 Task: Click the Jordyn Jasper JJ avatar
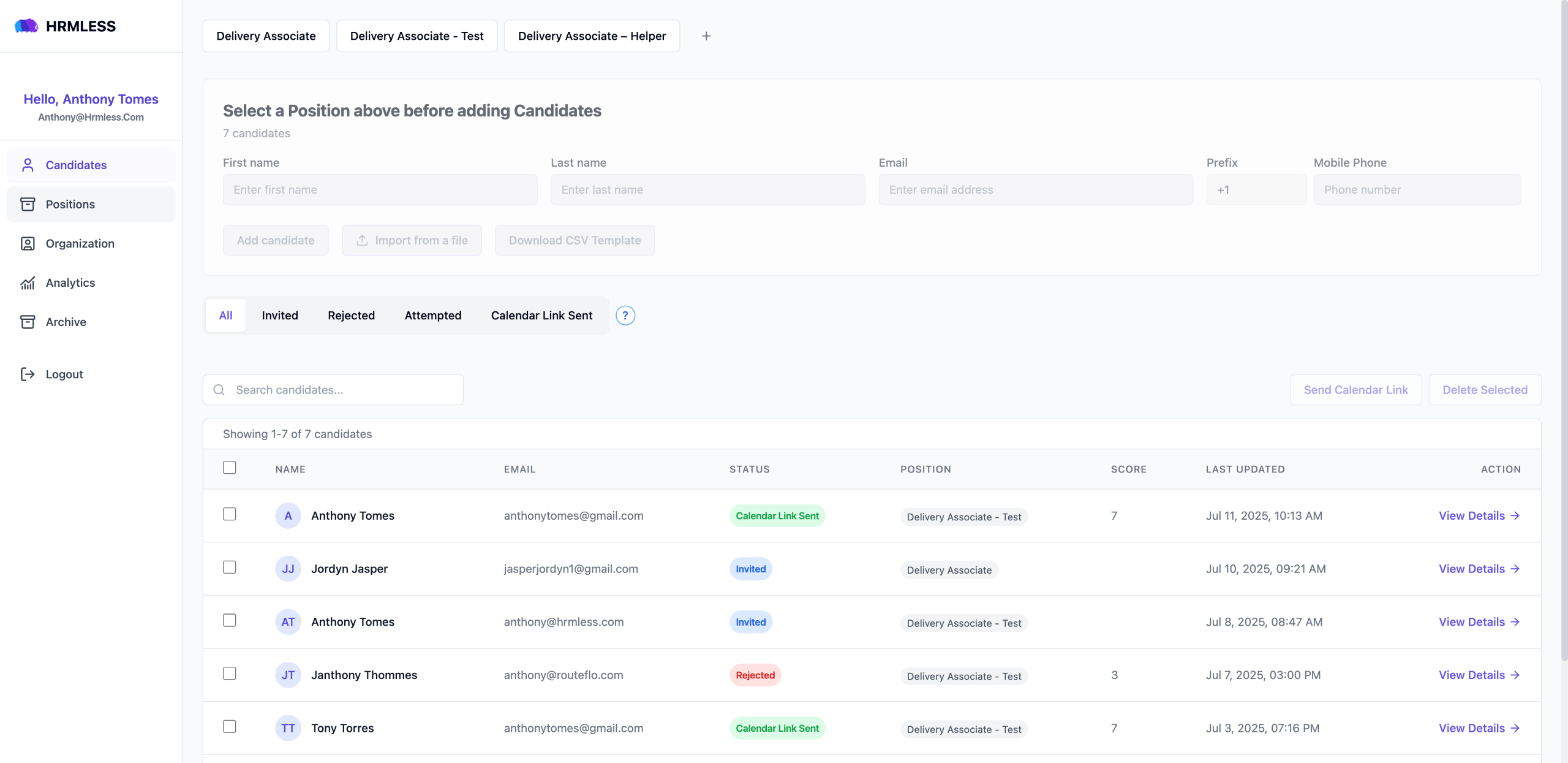tap(288, 569)
